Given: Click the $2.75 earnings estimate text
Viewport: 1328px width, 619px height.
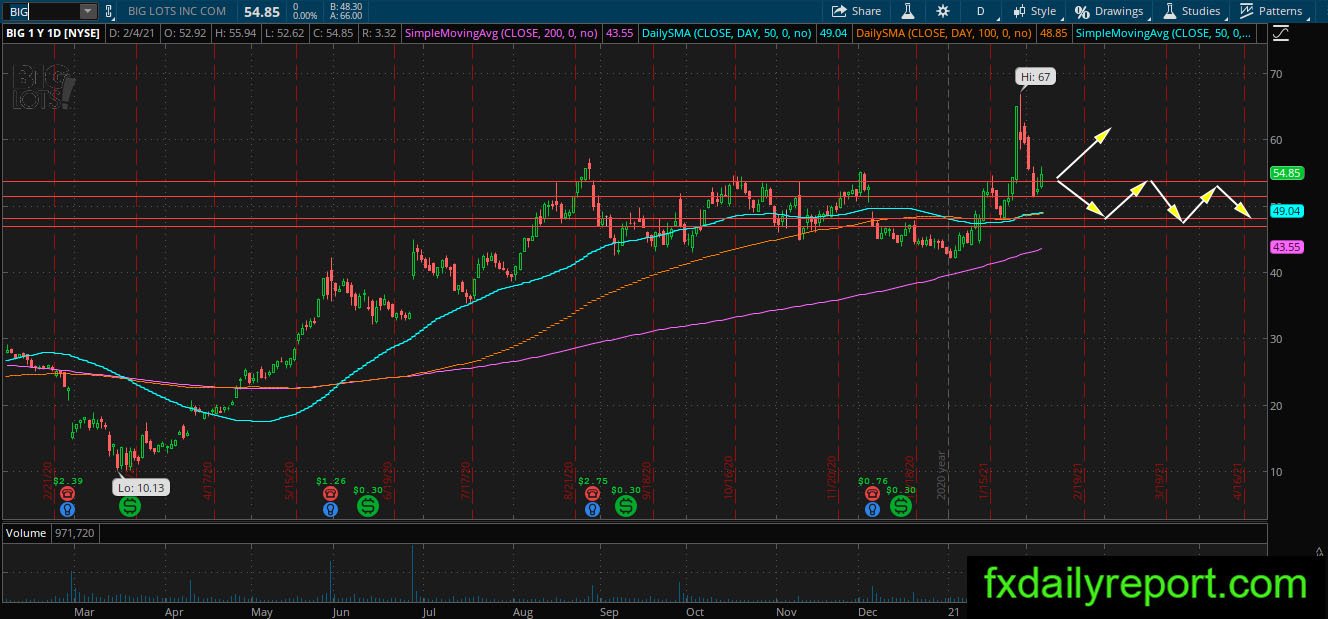Looking at the screenshot, I should click(594, 481).
